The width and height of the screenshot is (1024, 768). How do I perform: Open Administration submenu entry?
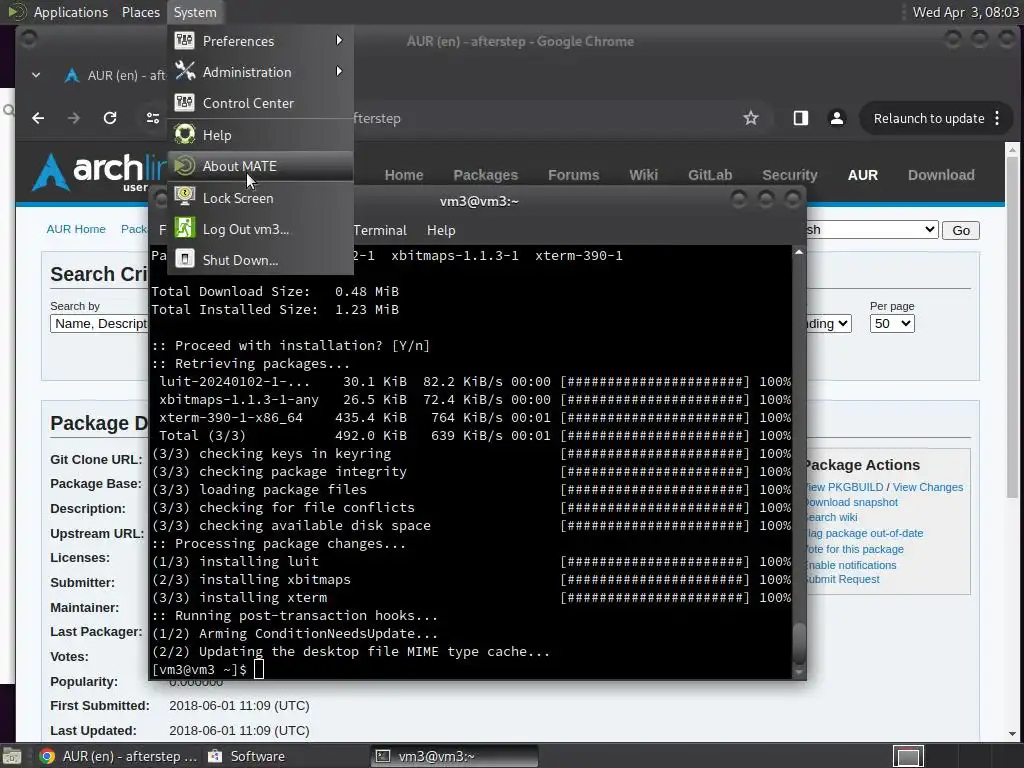260,72
